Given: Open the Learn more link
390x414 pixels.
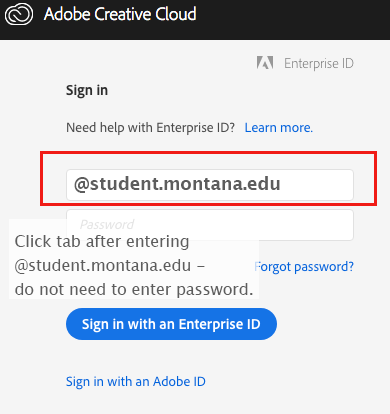Looking at the screenshot, I should click(279, 128).
